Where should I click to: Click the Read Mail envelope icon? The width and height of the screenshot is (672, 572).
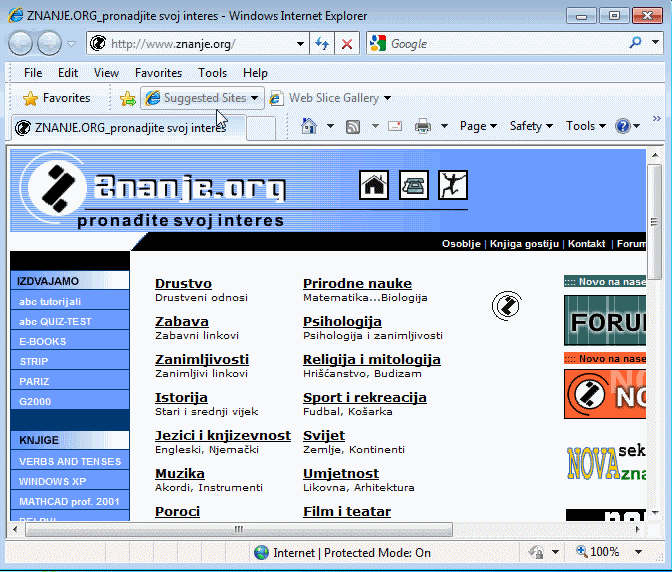point(395,126)
